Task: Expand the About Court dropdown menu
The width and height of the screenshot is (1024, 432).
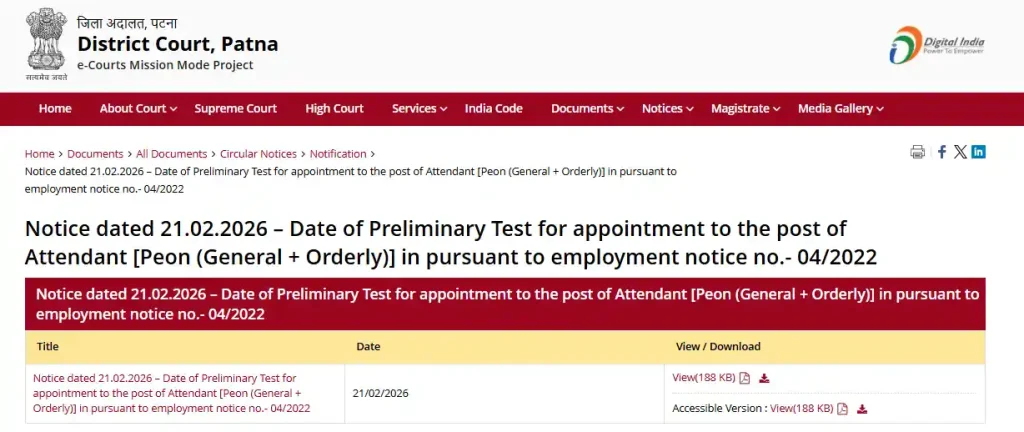Action: pyautogui.click(x=138, y=108)
